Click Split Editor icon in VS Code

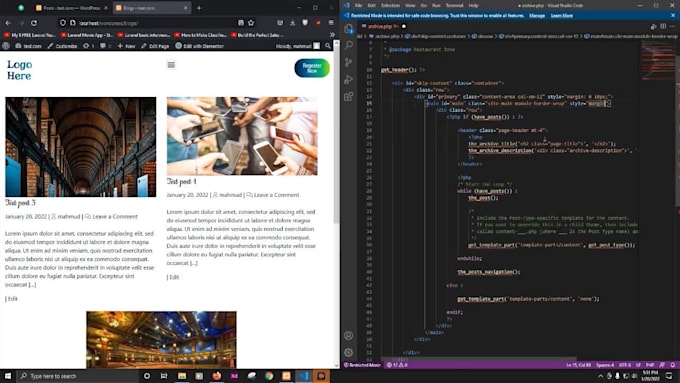[x=663, y=26]
